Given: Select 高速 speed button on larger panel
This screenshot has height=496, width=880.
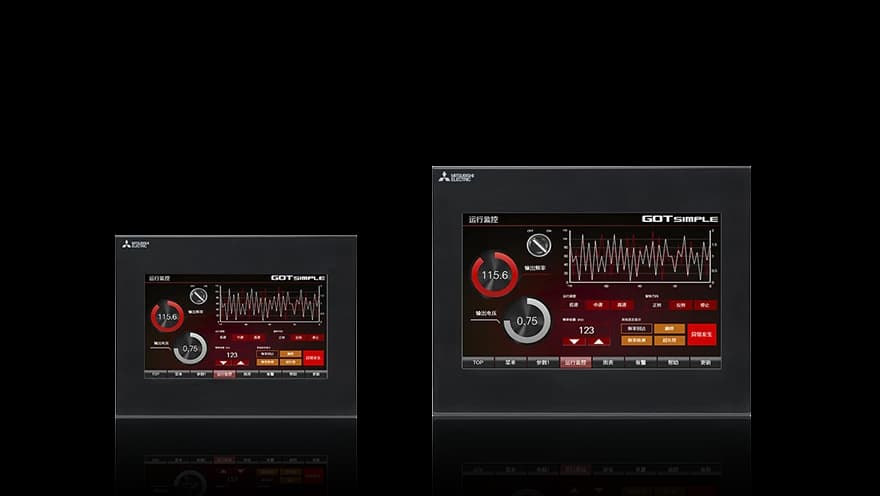Looking at the screenshot, I should click(622, 305).
